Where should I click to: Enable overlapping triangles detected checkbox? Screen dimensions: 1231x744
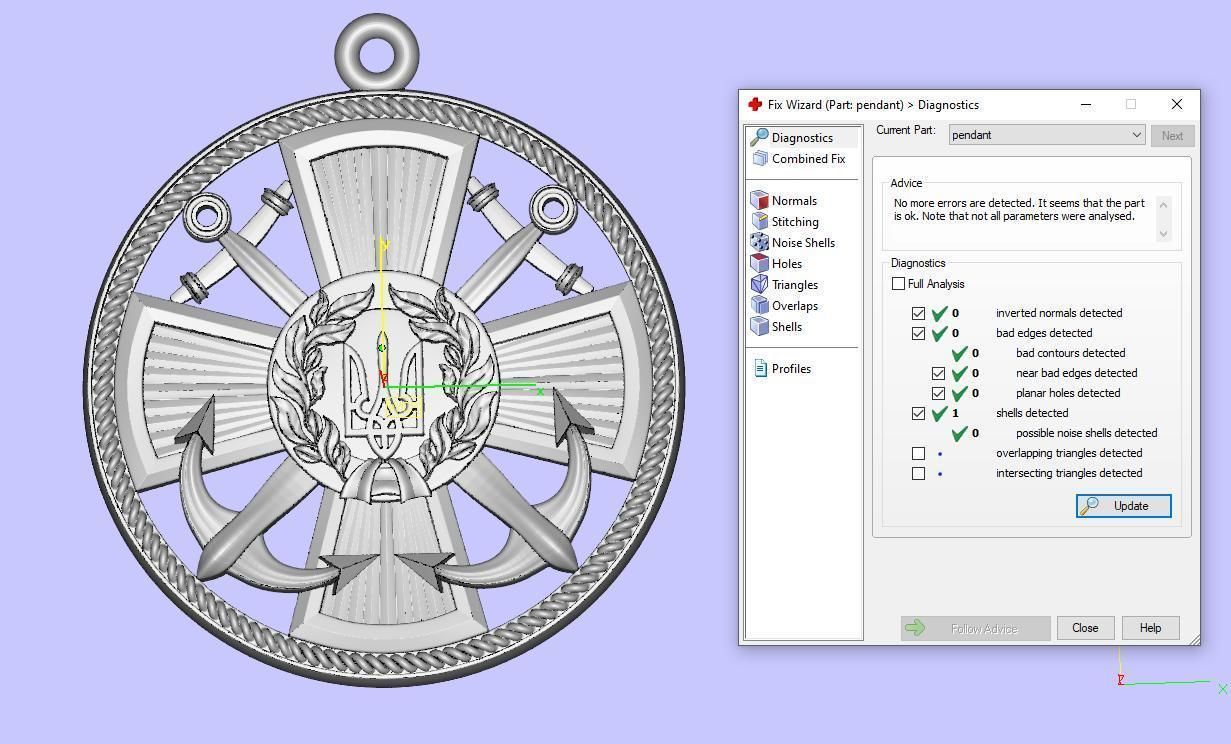coord(918,453)
